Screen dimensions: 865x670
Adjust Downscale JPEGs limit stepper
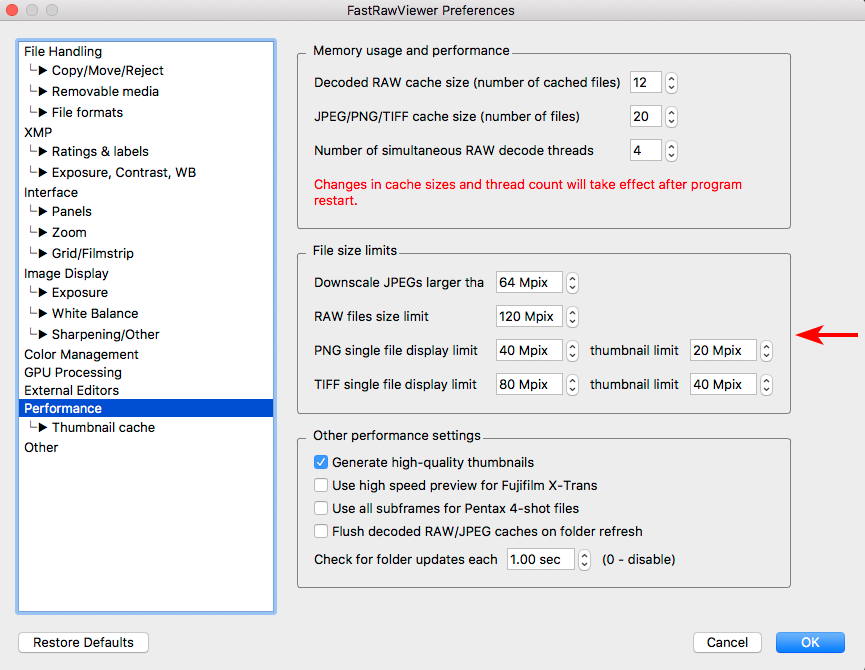(573, 283)
